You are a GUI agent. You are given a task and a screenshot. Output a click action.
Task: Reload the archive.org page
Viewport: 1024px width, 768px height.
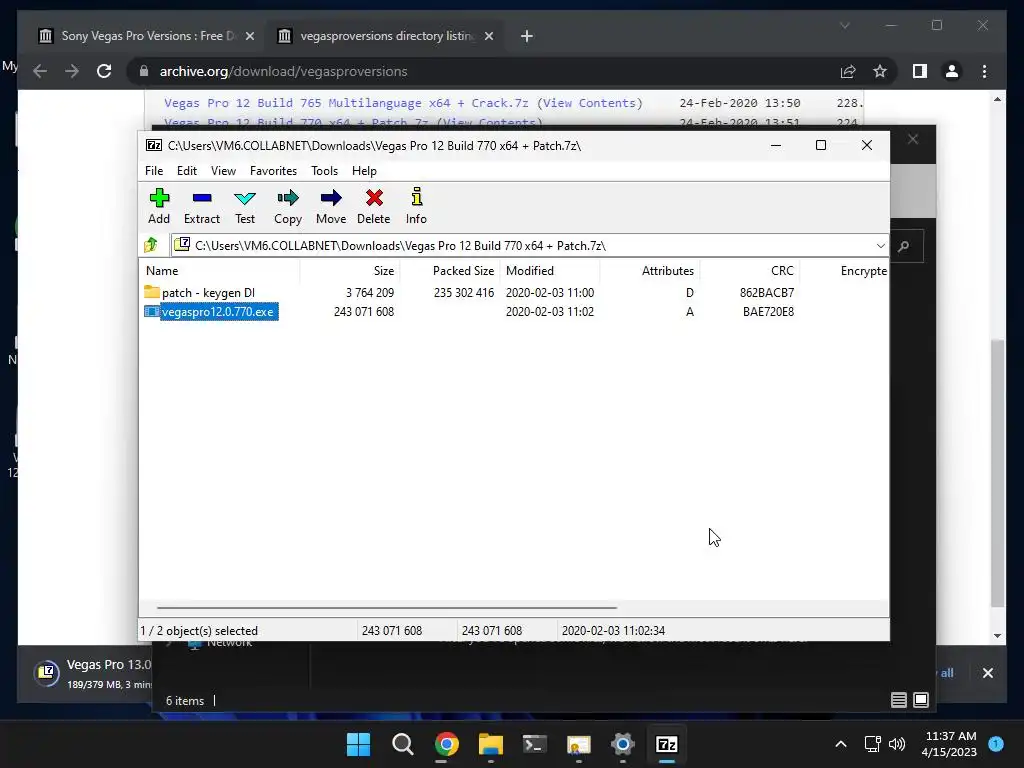pyautogui.click(x=104, y=71)
